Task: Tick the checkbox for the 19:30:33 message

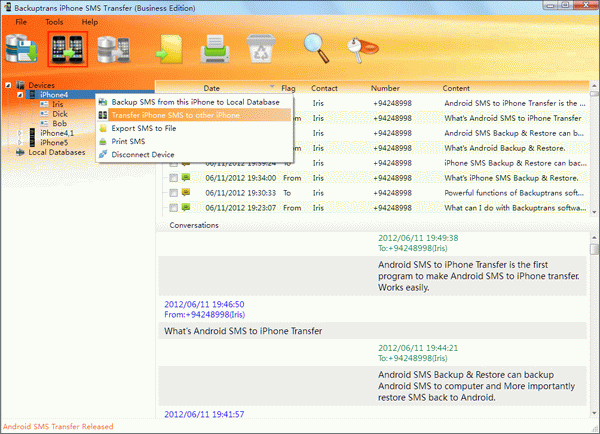Action: point(174,193)
